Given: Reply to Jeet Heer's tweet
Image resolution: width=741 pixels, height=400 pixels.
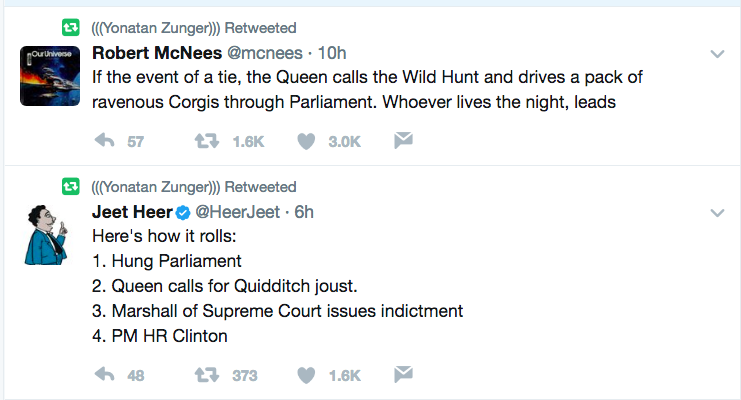Looking at the screenshot, I should [x=104, y=375].
